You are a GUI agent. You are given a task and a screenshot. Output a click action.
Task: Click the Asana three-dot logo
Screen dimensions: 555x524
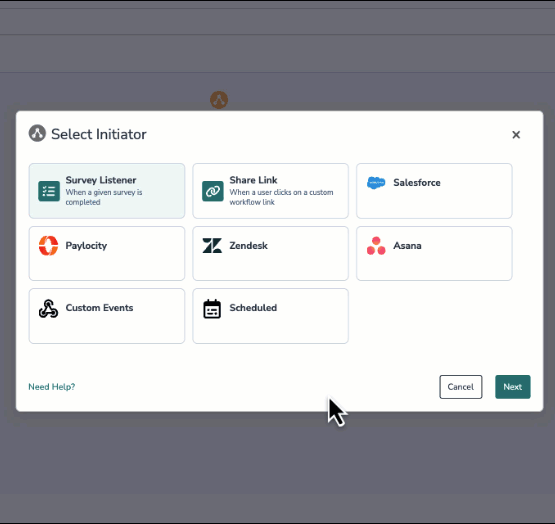coord(376,245)
